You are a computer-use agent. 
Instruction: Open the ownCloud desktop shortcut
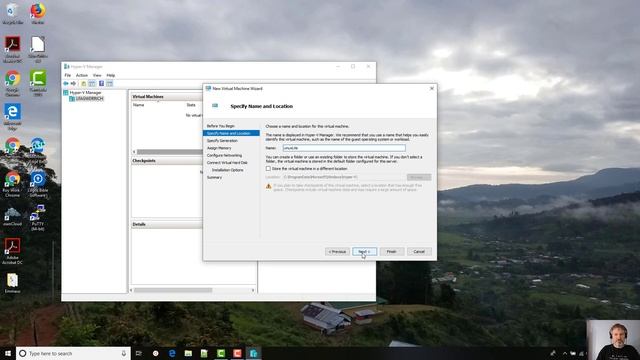(12, 217)
